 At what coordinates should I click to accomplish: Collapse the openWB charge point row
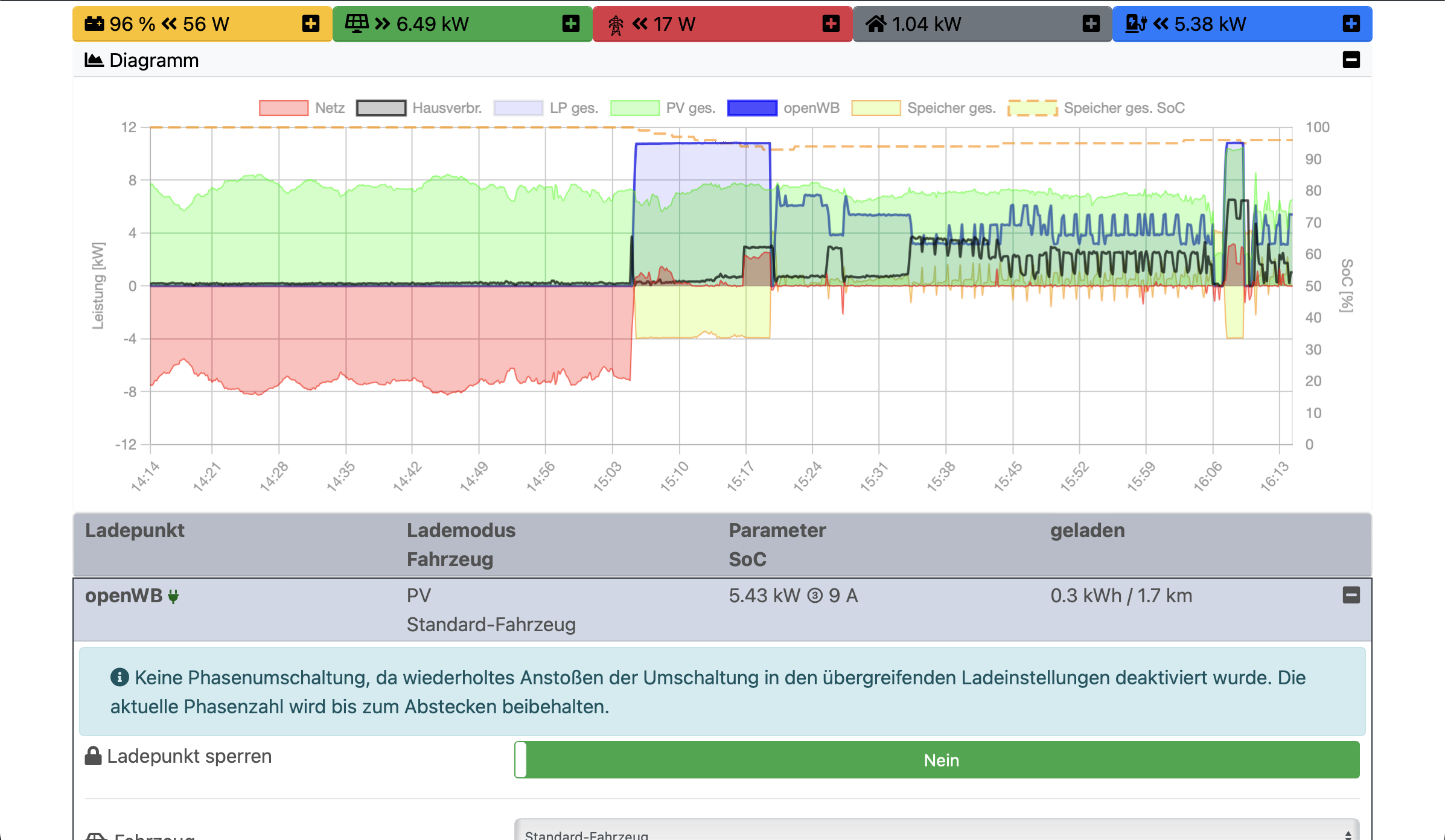[1351, 595]
